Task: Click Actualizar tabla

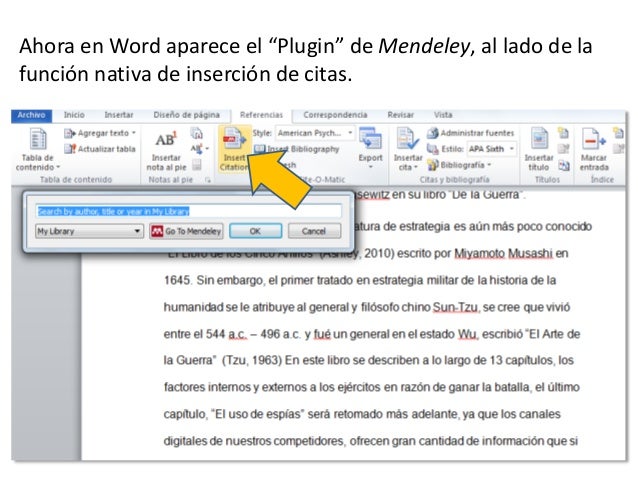Action: [x=100, y=149]
